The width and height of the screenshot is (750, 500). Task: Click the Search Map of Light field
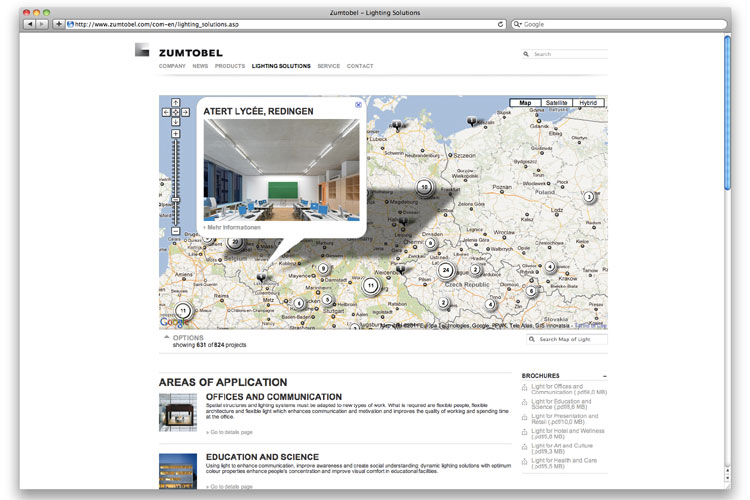[567, 339]
